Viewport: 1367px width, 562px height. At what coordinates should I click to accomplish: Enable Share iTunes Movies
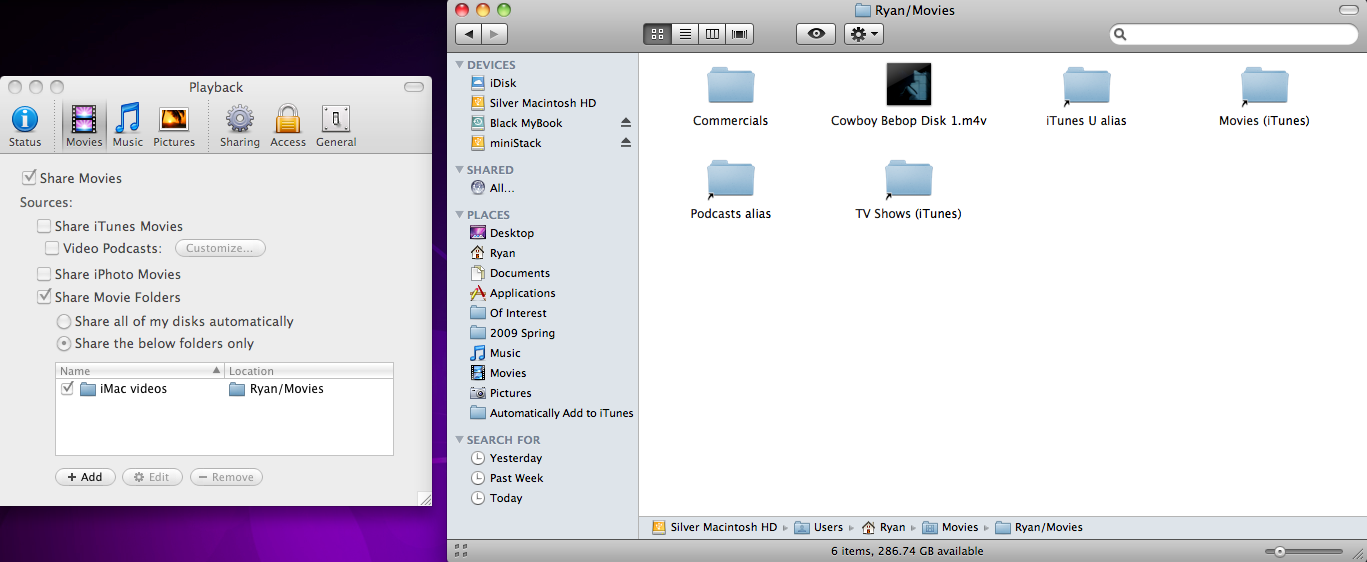(x=44, y=226)
